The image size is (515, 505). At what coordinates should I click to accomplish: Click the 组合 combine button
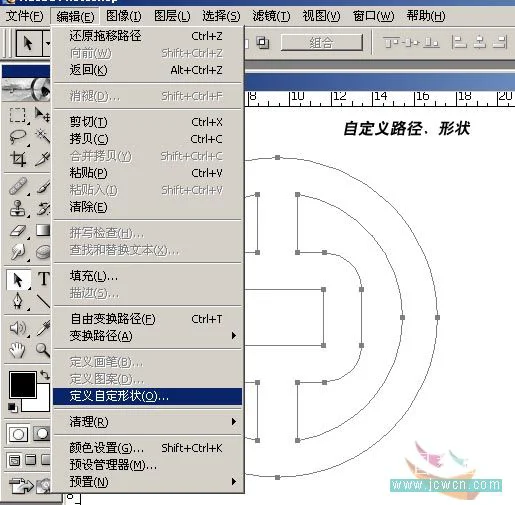coord(321,43)
